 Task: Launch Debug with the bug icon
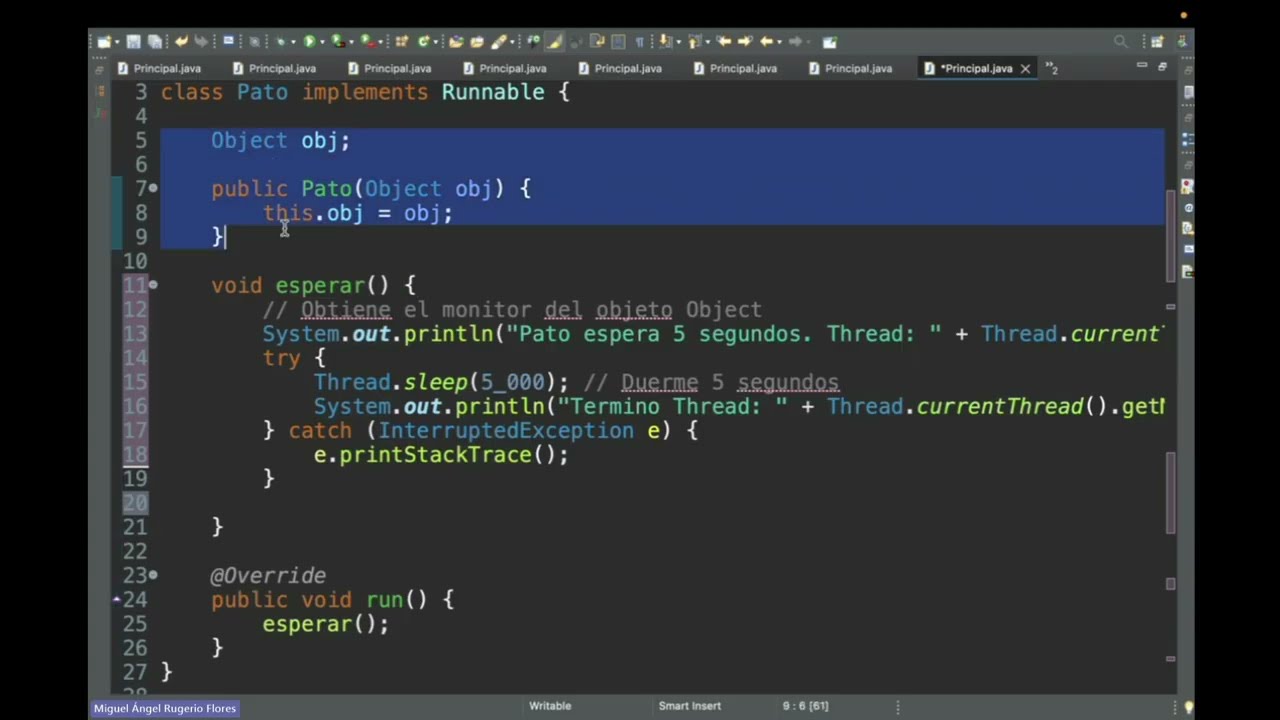(281, 42)
